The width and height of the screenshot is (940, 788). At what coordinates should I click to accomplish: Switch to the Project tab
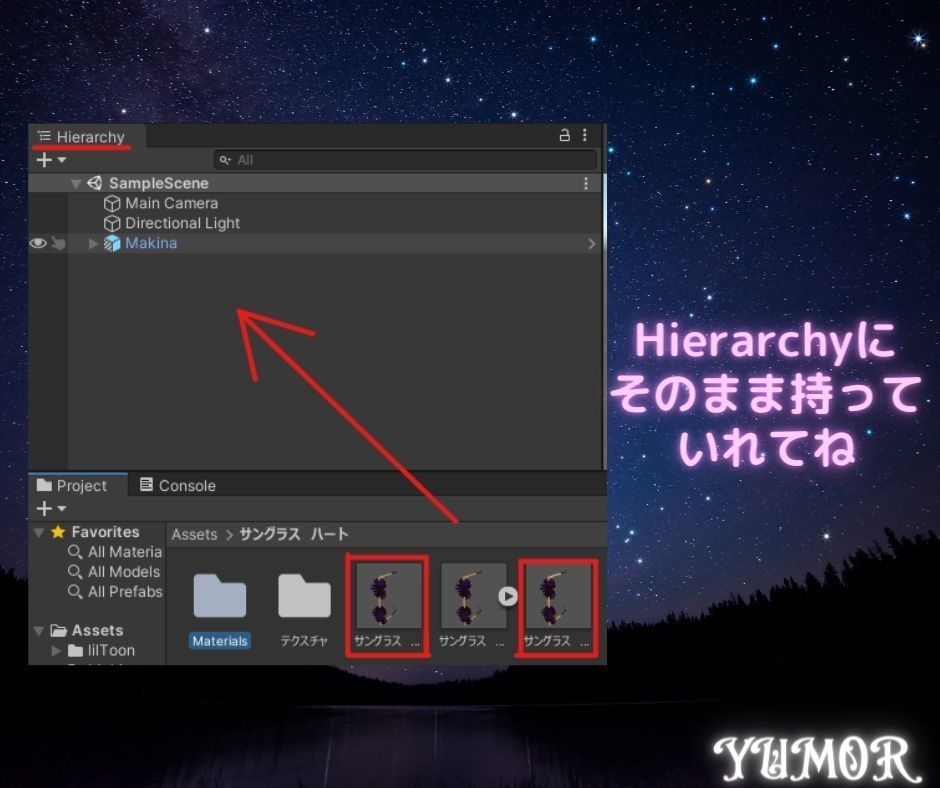pos(77,485)
